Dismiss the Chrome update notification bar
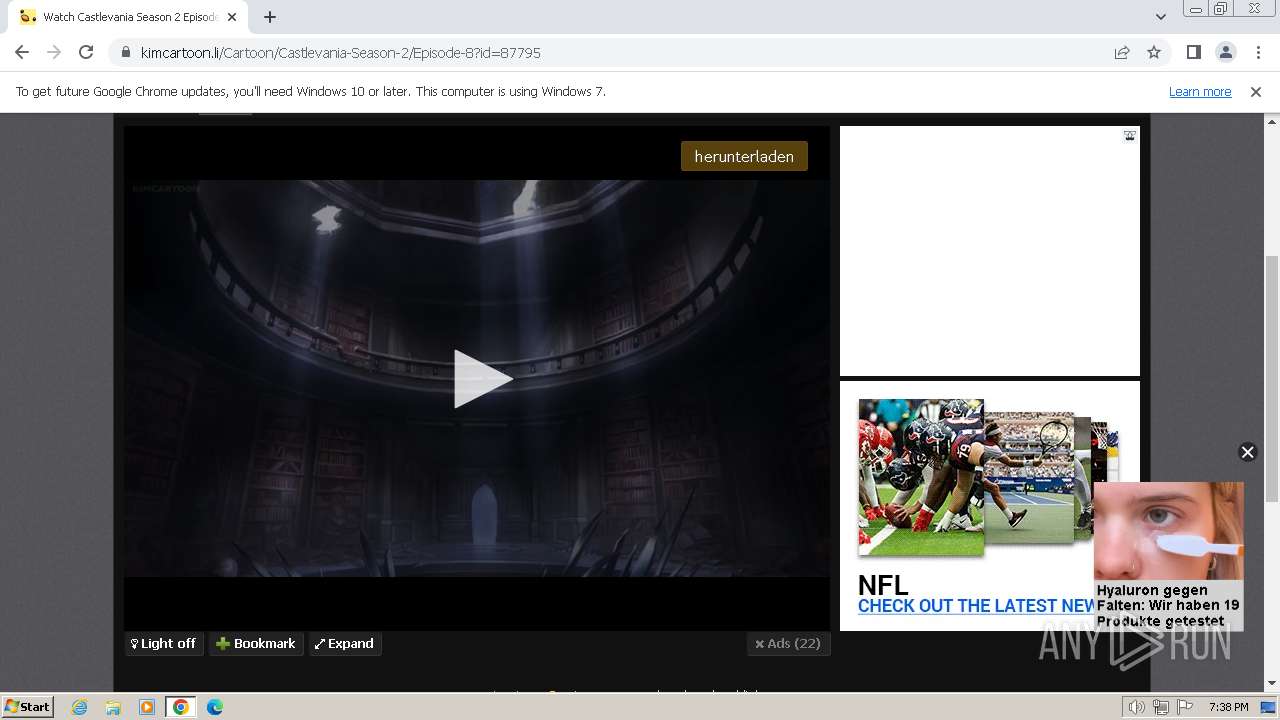Screen dimensions: 1280x720 point(1256,92)
